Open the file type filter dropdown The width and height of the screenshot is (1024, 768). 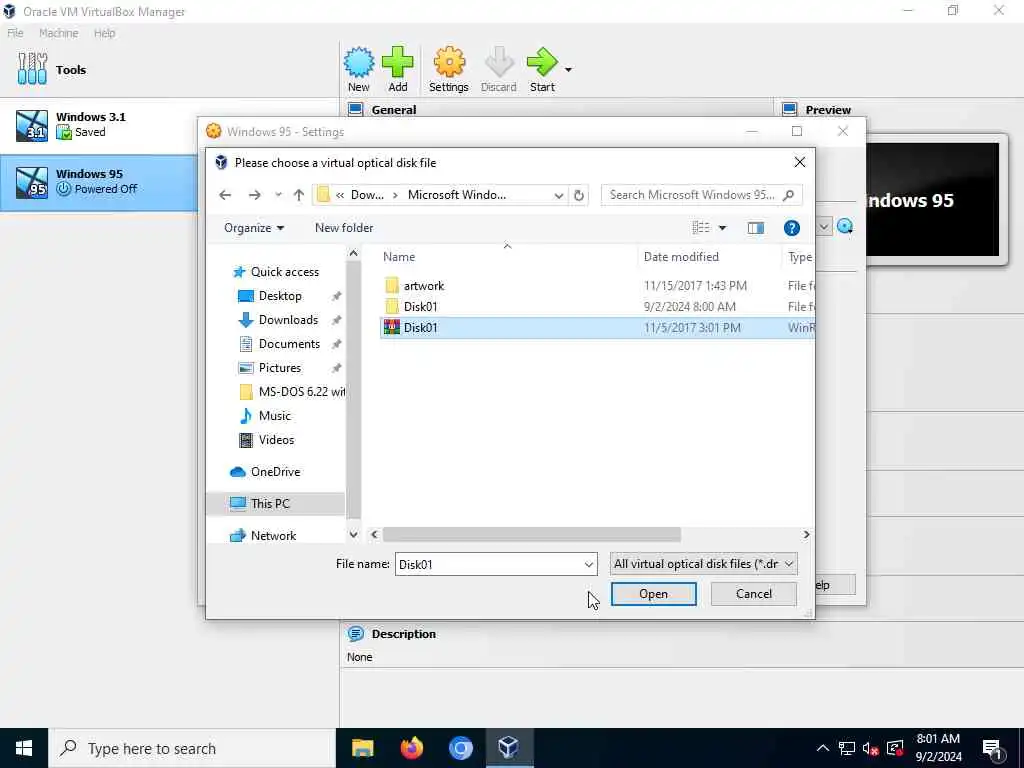(x=703, y=564)
